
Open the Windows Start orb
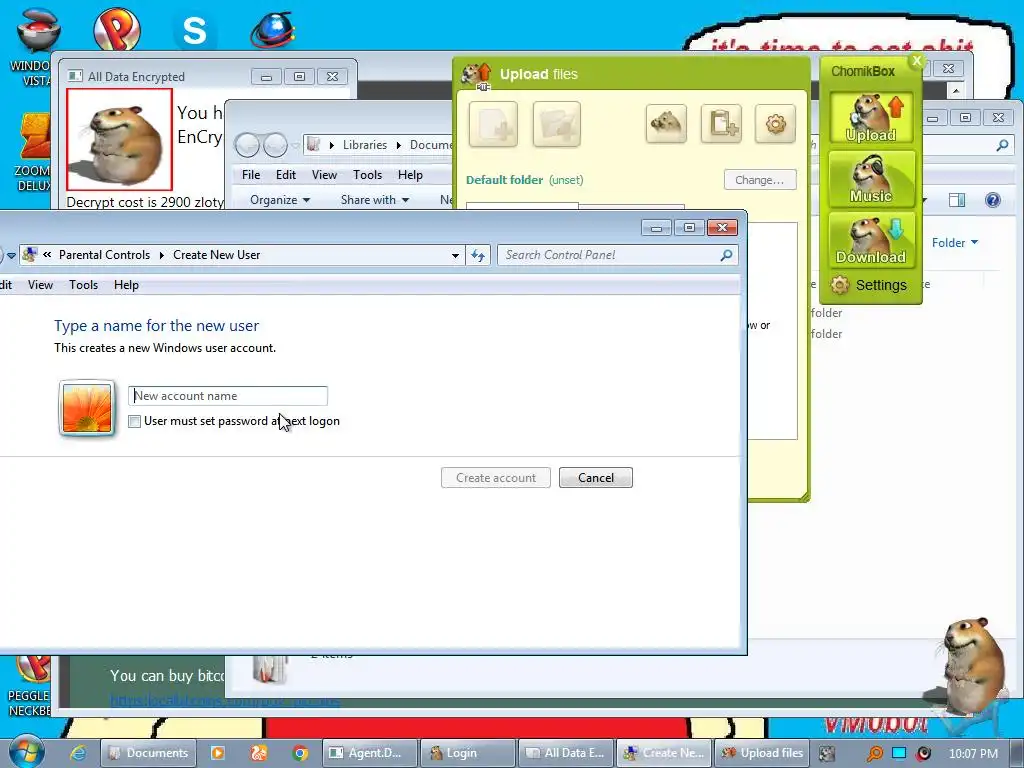[x=26, y=752]
